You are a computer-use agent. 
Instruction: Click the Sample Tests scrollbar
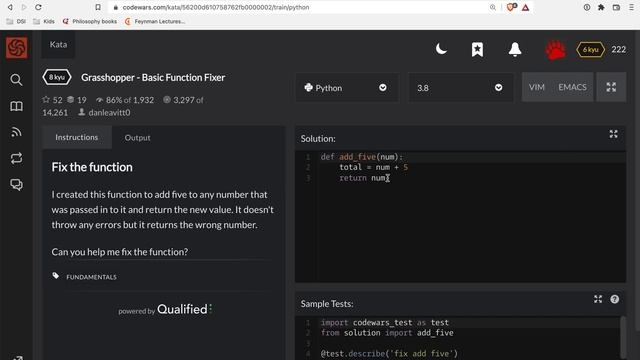pos(623,337)
